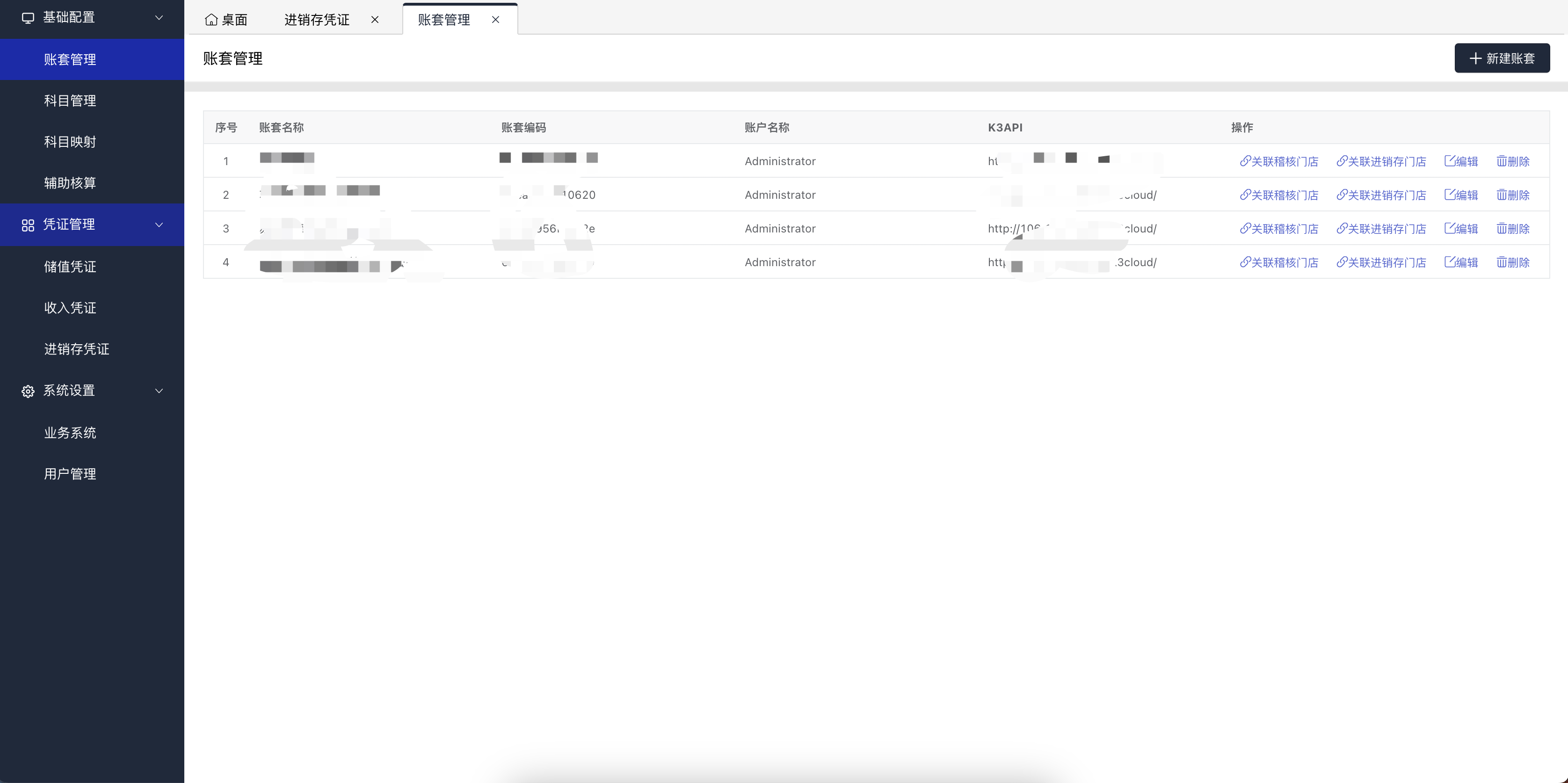Delete the account set in row 2
Screen dimensions: 1568x783
pos(1513,195)
